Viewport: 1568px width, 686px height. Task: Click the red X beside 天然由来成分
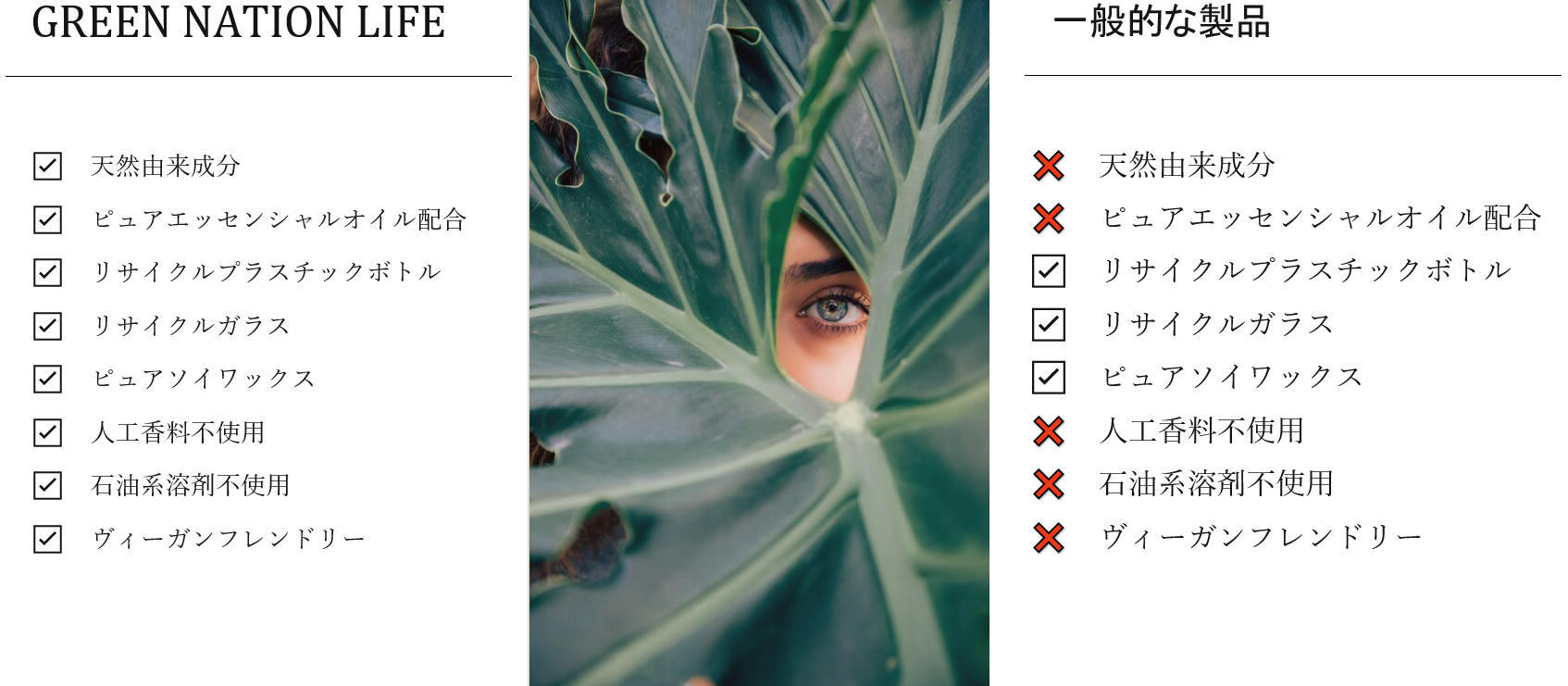tap(1049, 166)
